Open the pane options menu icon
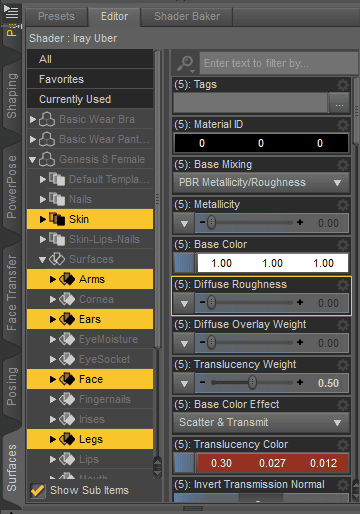Screen dimensions: 360x514 (11, 12)
